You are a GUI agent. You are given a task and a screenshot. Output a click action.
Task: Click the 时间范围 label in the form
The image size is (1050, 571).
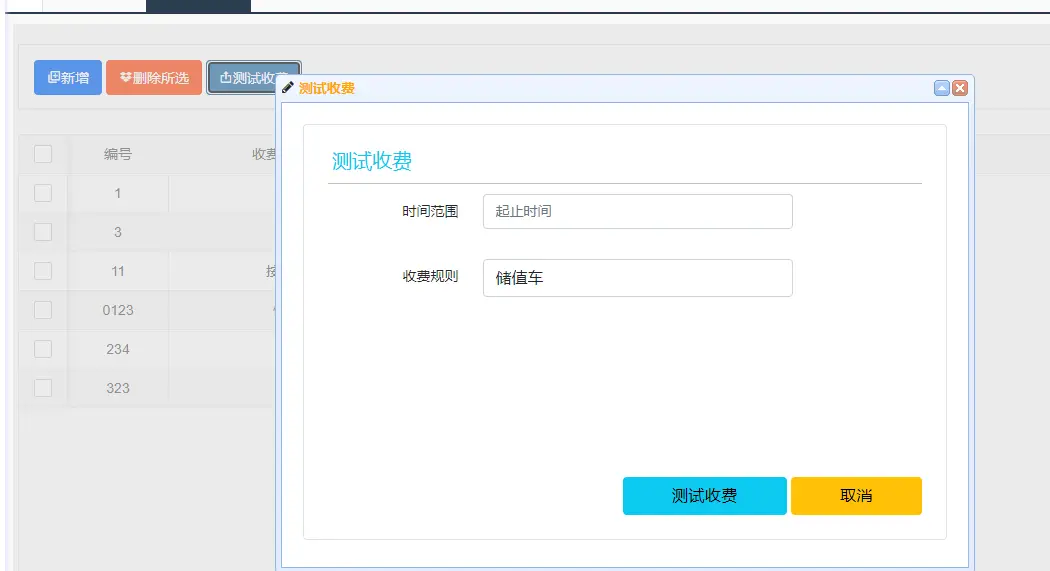[430, 211]
